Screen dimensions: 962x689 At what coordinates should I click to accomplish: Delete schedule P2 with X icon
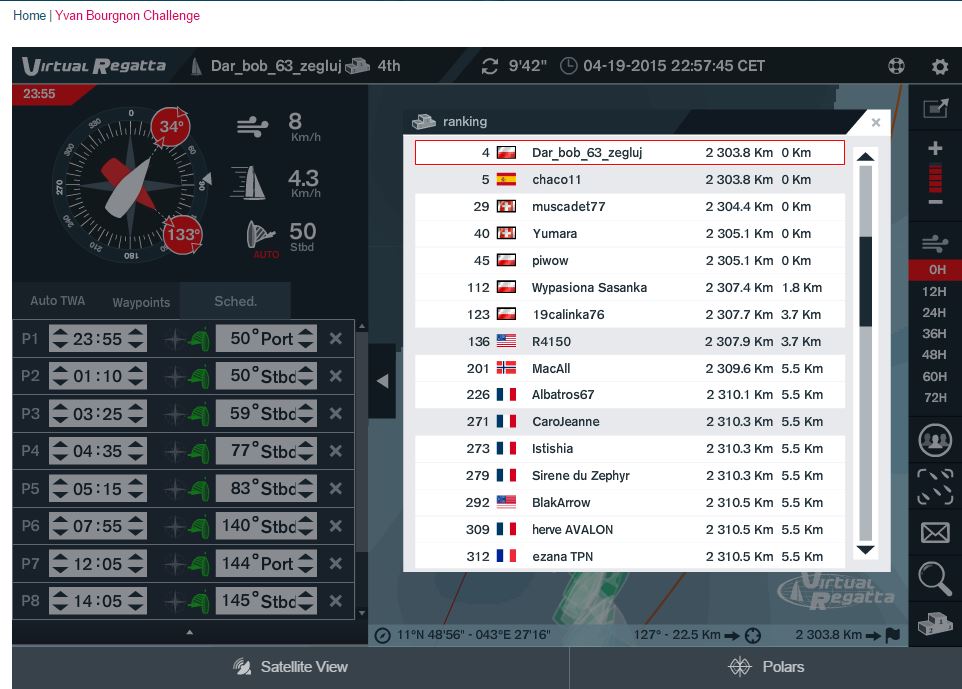coord(336,375)
